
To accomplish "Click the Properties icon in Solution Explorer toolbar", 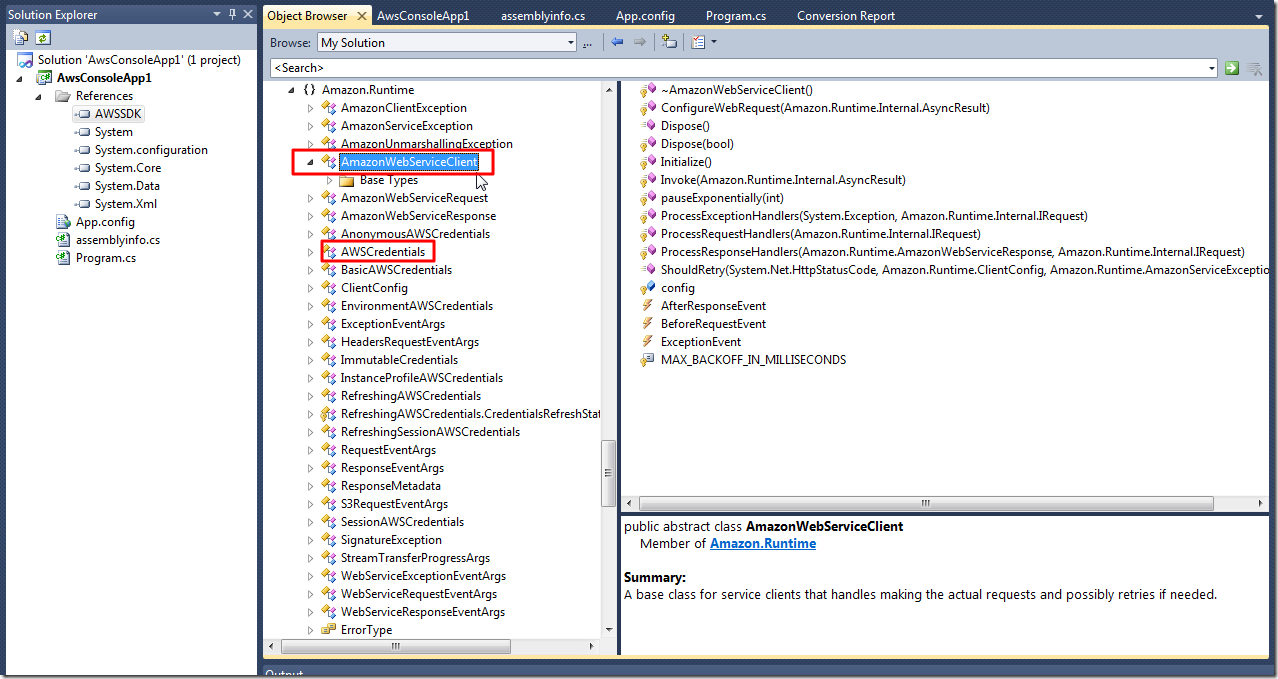I will coord(21,38).
